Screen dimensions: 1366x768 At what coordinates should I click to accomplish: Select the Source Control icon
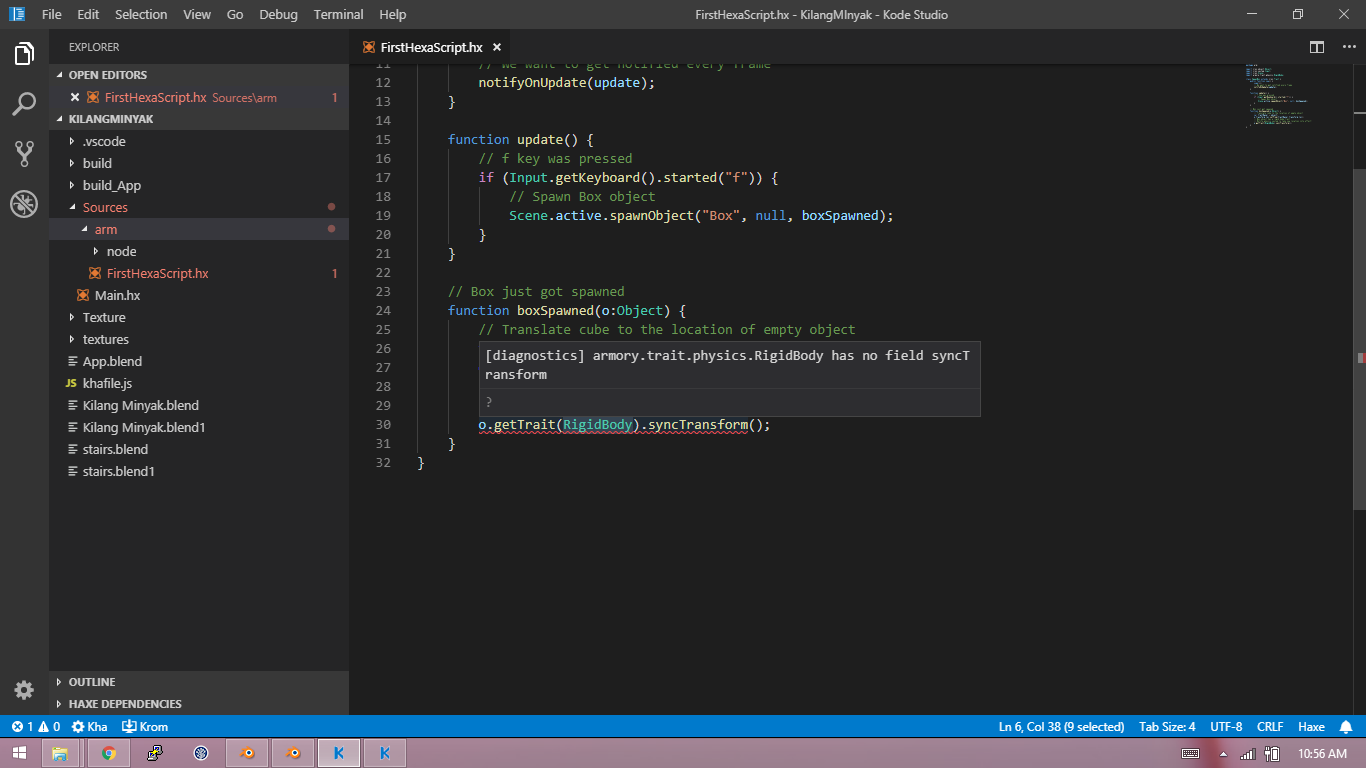(24, 153)
